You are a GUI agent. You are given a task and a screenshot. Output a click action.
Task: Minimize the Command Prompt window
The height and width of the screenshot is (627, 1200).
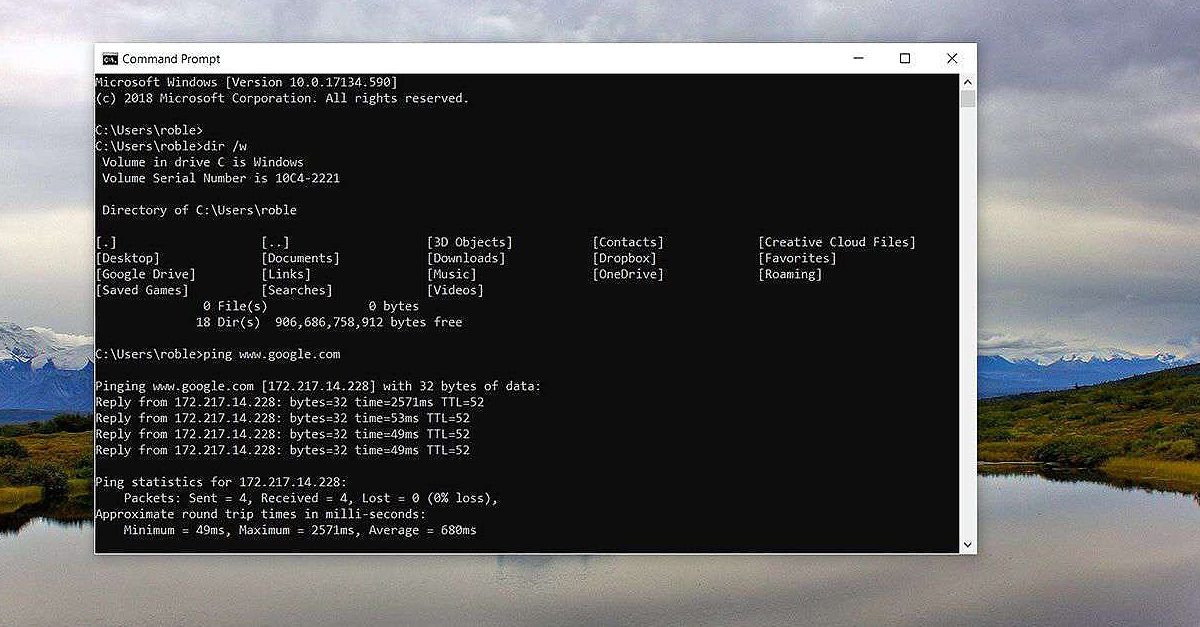click(858, 59)
